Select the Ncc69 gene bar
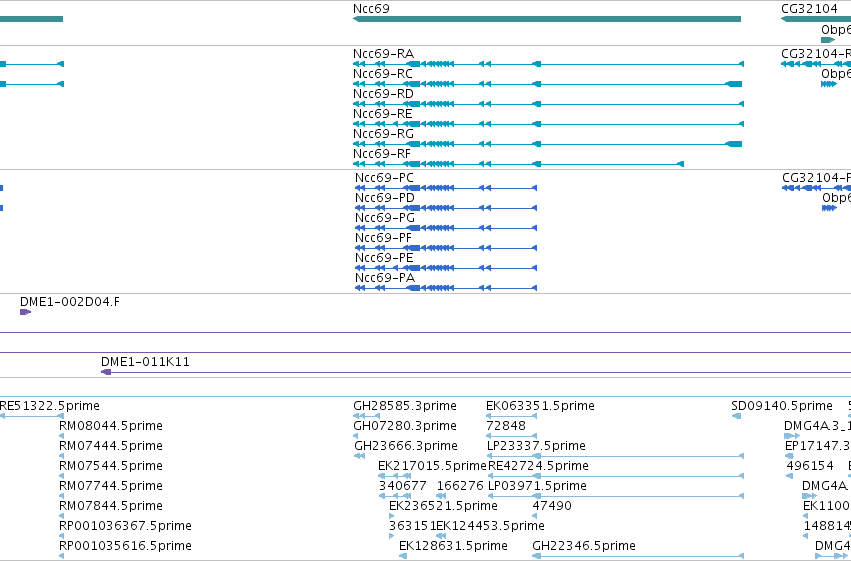The image size is (851, 561). [x=547, y=19]
